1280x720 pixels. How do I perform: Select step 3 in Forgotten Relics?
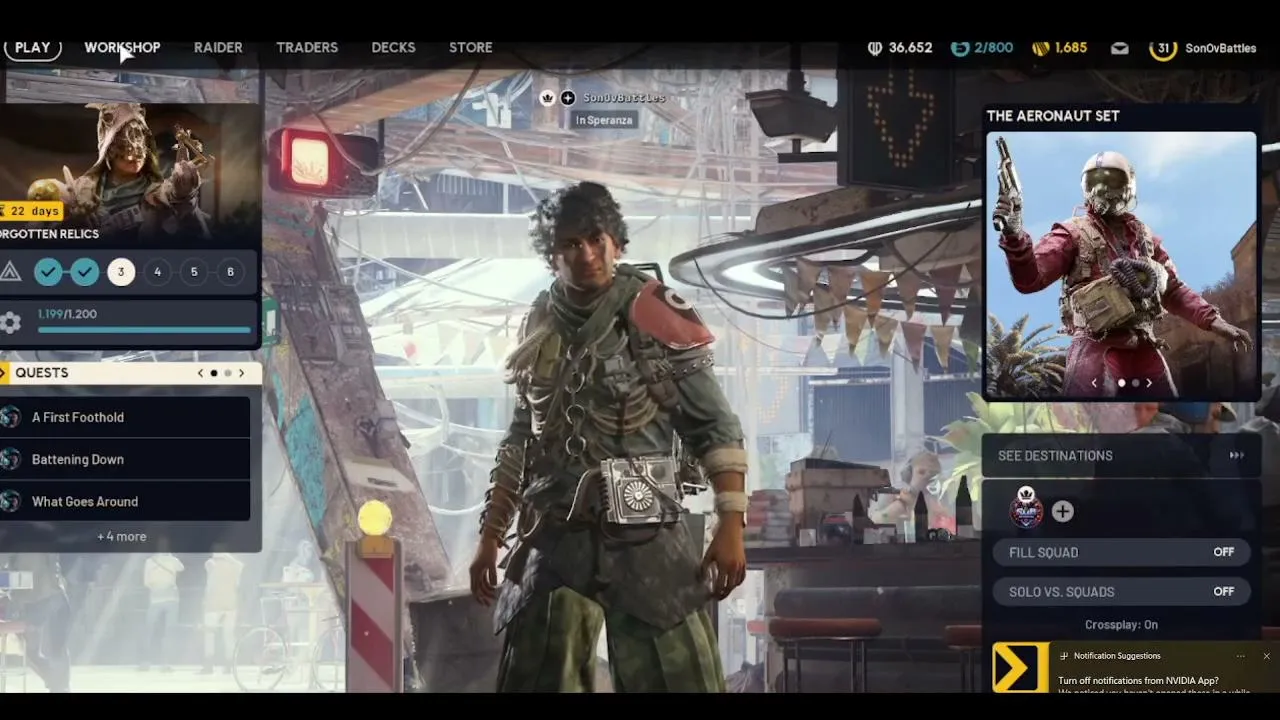point(121,272)
